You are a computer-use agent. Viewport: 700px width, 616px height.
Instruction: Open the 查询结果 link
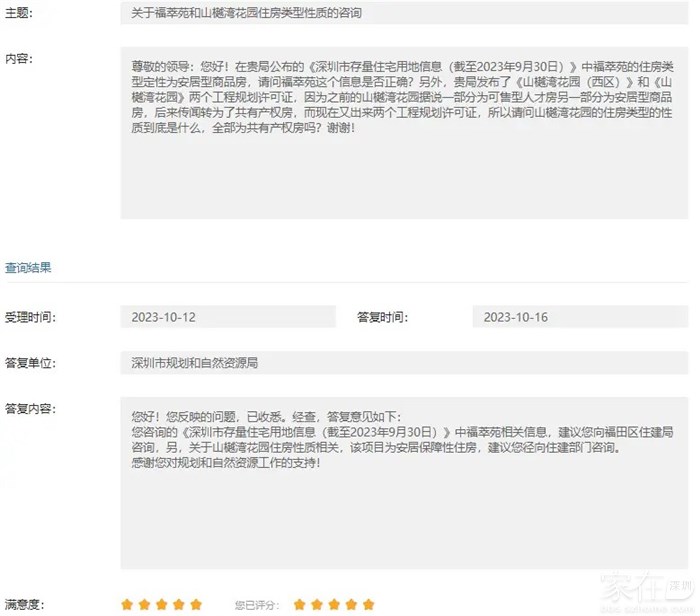click(x=28, y=268)
